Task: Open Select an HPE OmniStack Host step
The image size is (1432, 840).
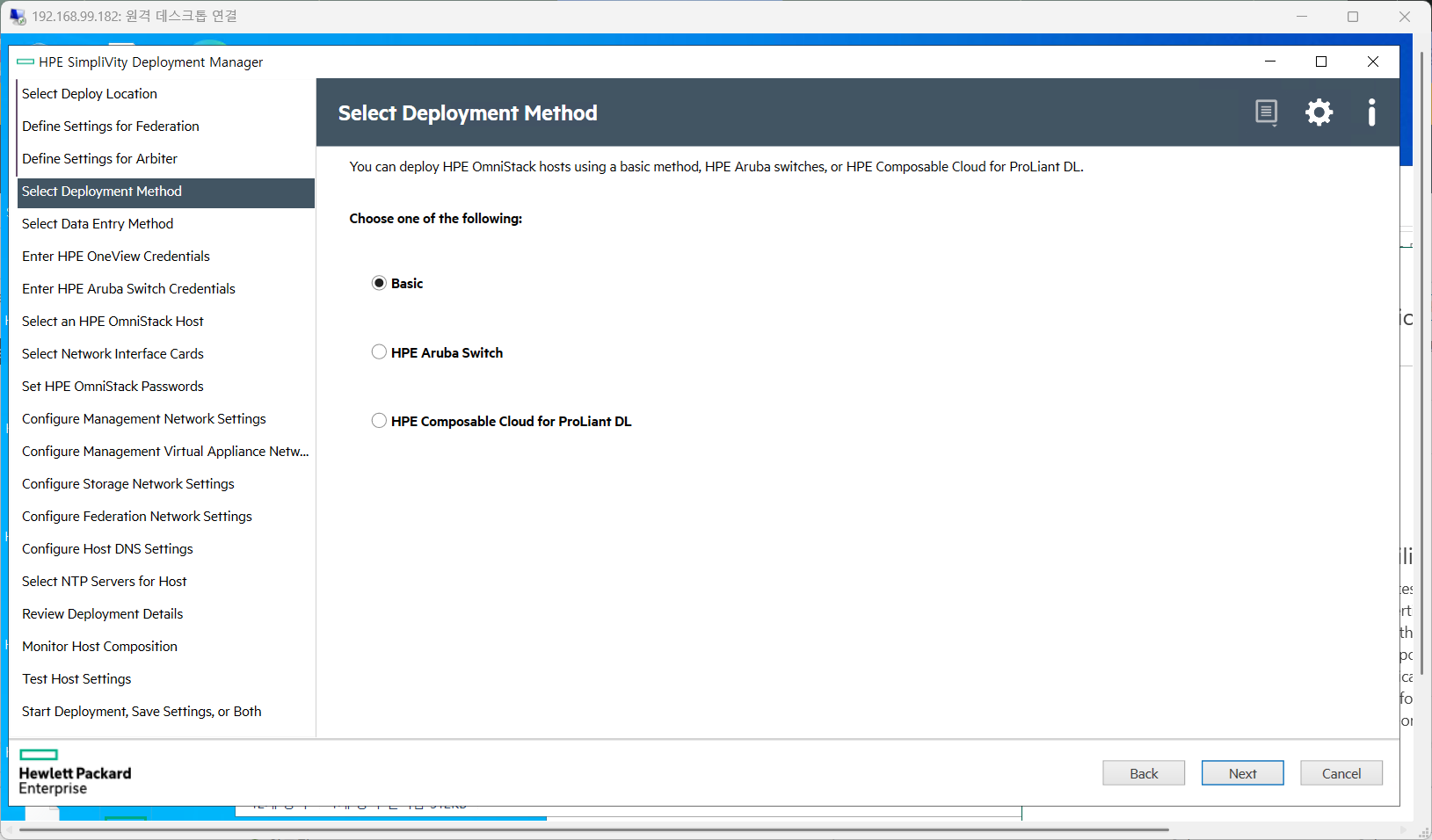Action: point(166,322)
